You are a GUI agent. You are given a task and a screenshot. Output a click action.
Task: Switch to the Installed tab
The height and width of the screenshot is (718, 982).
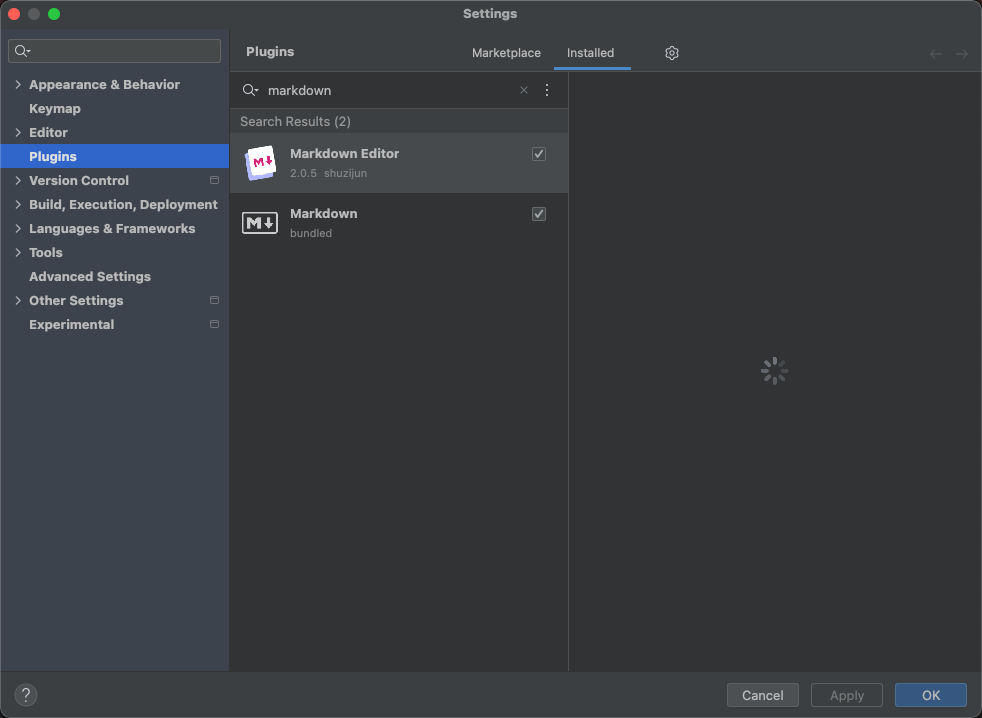[x=591, y=53]
